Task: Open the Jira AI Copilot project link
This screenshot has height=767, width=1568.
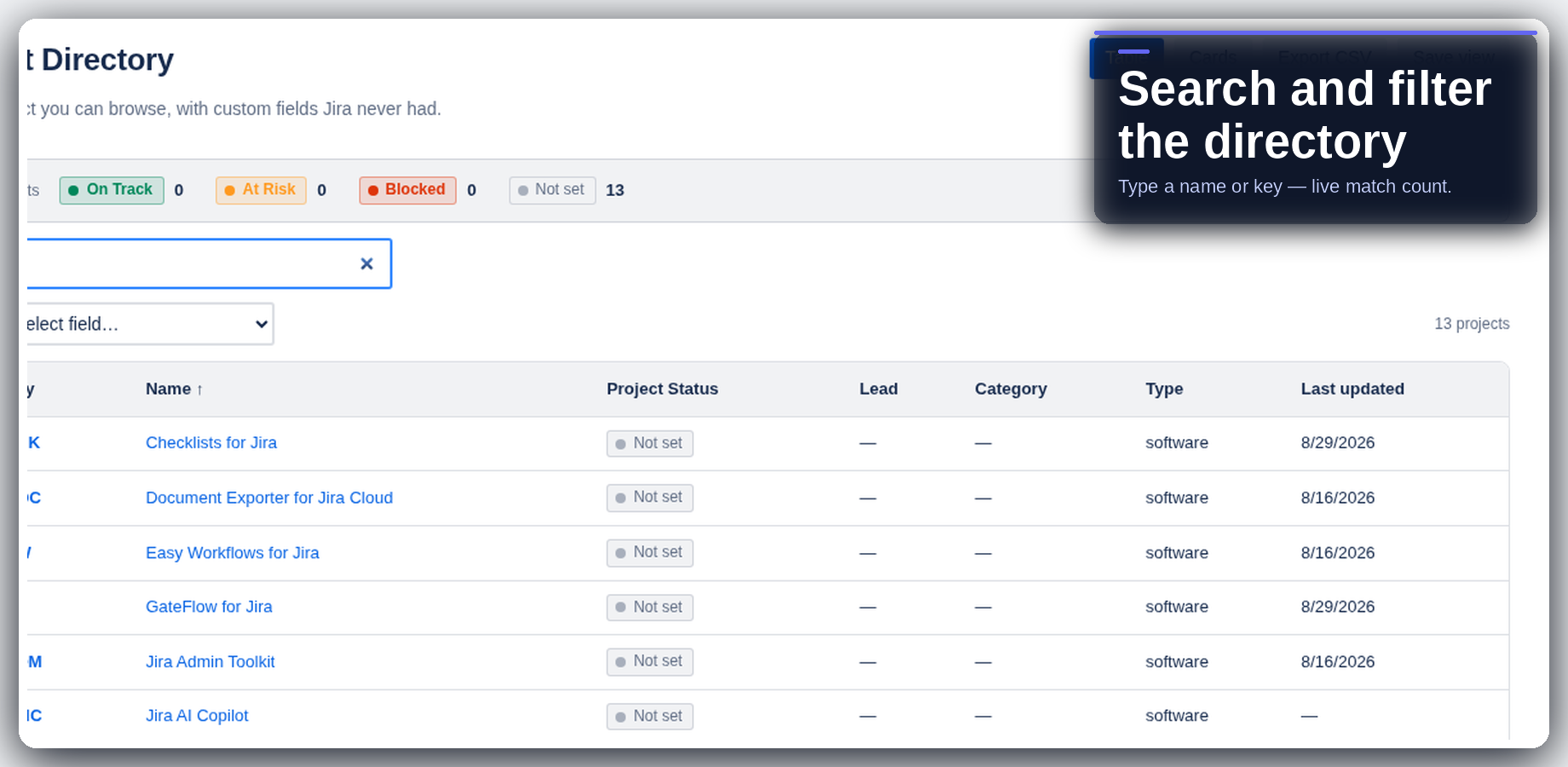Action: pos(197,717)
